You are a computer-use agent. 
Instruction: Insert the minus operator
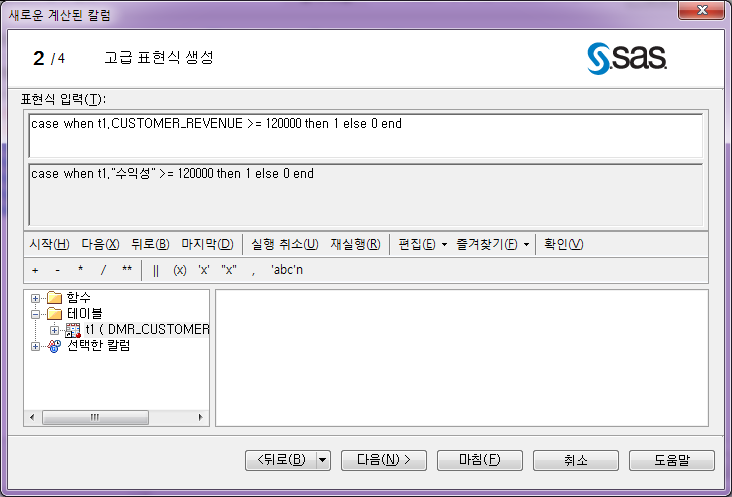click(x=57, y=270)
